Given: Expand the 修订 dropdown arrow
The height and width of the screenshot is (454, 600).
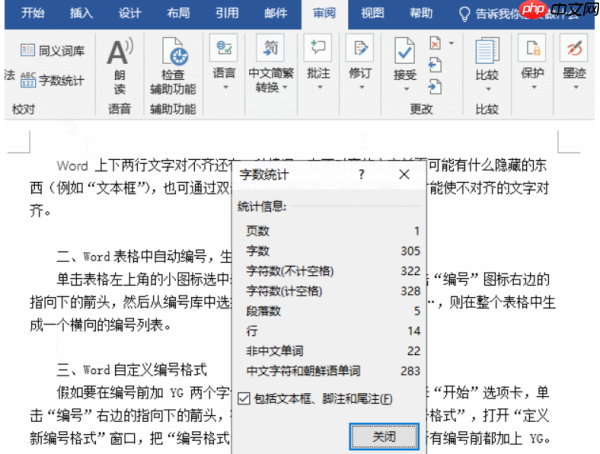Looking at the screenshot, I should [361, 87].
